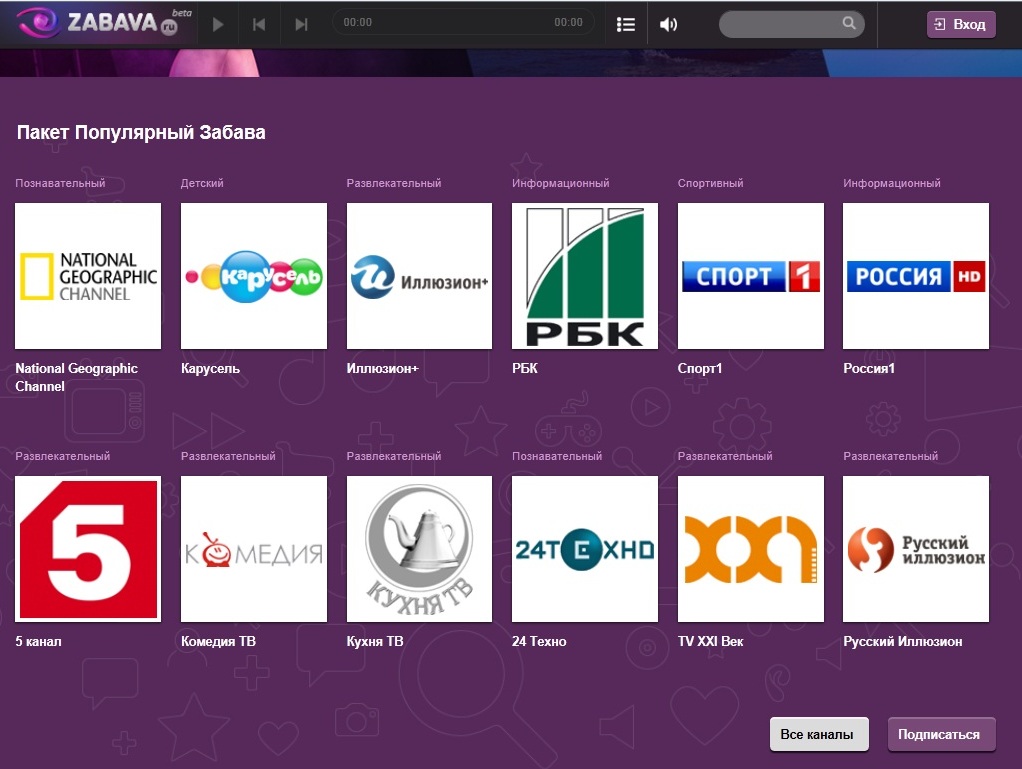Viewport: 1022px width, 769px height.
Task: Click Познавательный label above 24 Техно
Action: click(557, 456)
